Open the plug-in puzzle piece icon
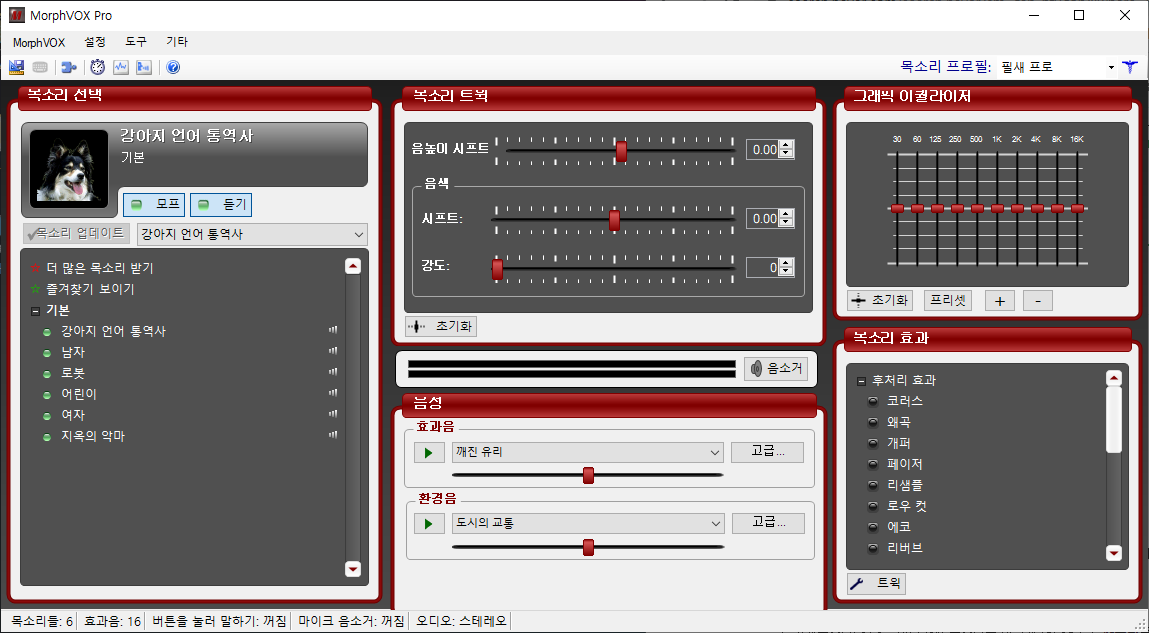This screenshot has height=633, width=1149. (x=69, y=67)
